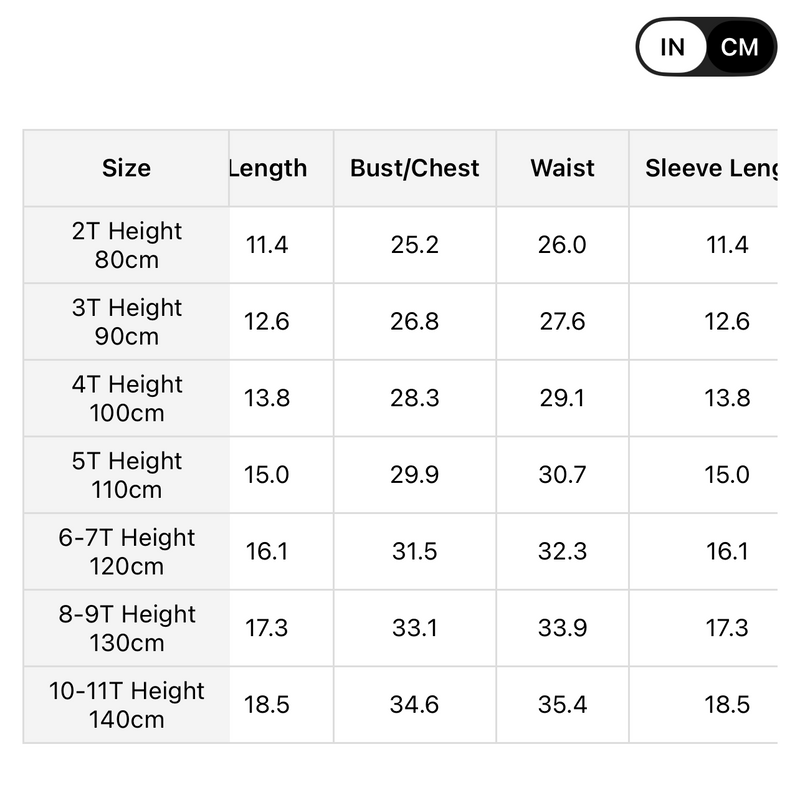Click the 32.3 Waist value for 6-7T
This screenshot has height=800, width=800.
tap(562, 551)
